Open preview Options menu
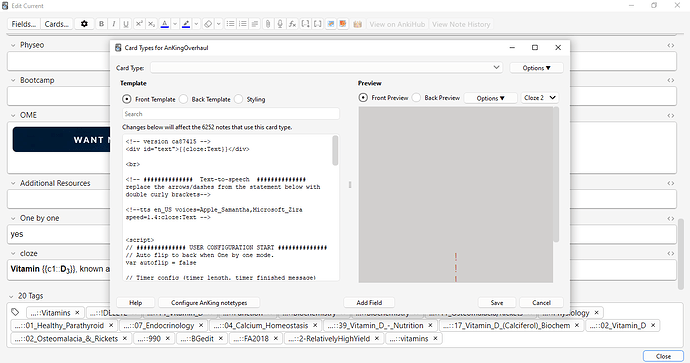 (491, 98)
